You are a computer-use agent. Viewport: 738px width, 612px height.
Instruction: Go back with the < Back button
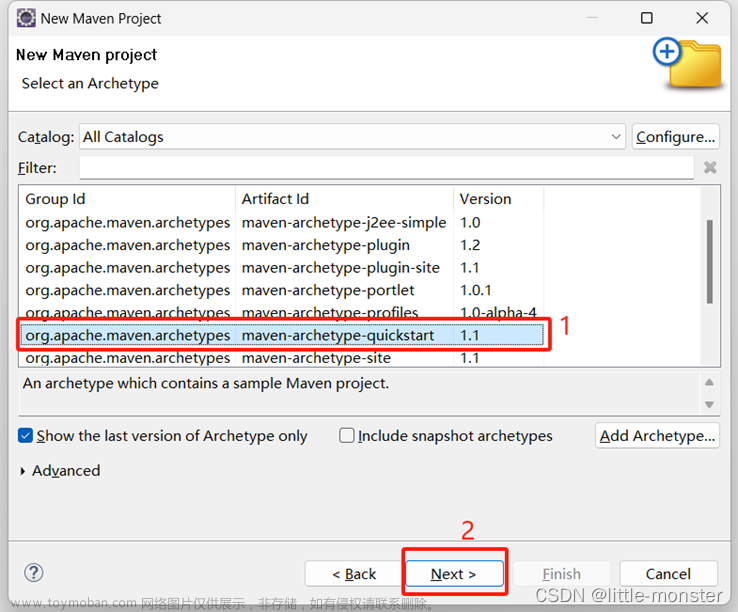point(354,574)
